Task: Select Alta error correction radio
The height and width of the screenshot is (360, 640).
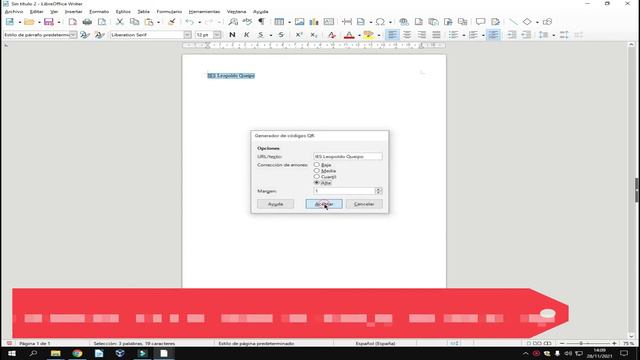Action: (x=317, y=183)
